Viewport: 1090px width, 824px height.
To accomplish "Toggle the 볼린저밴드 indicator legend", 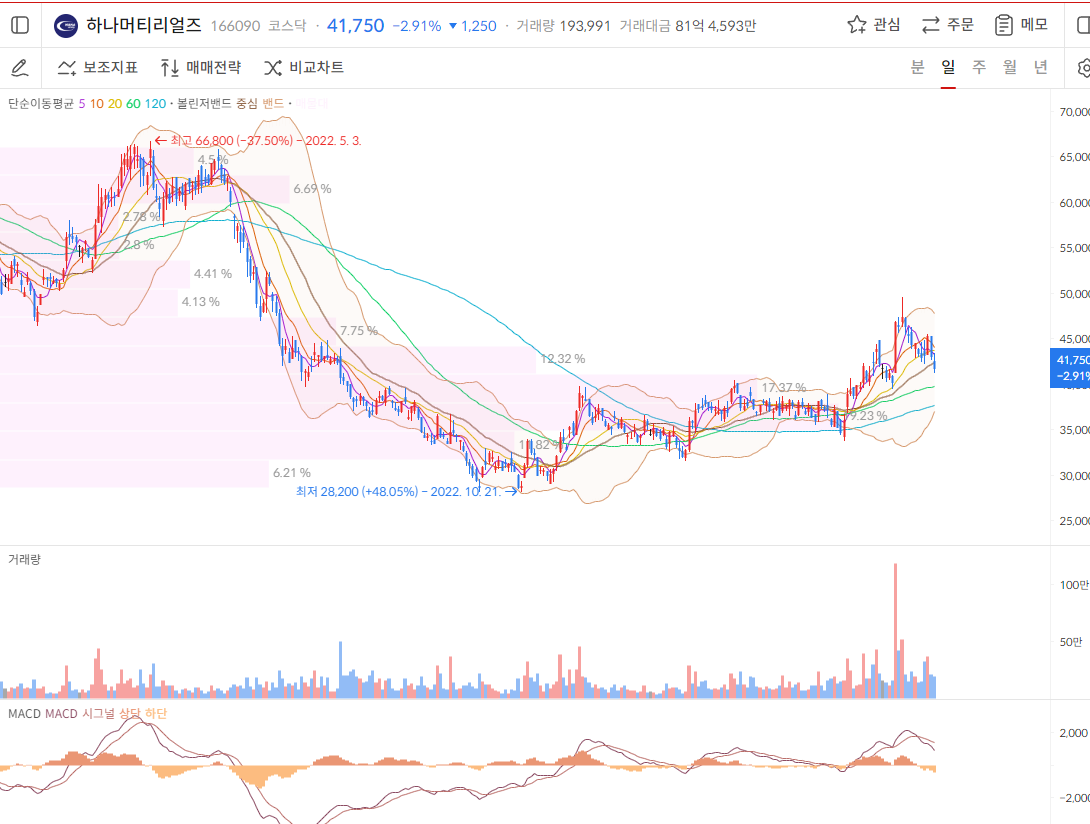I will 202,103.
